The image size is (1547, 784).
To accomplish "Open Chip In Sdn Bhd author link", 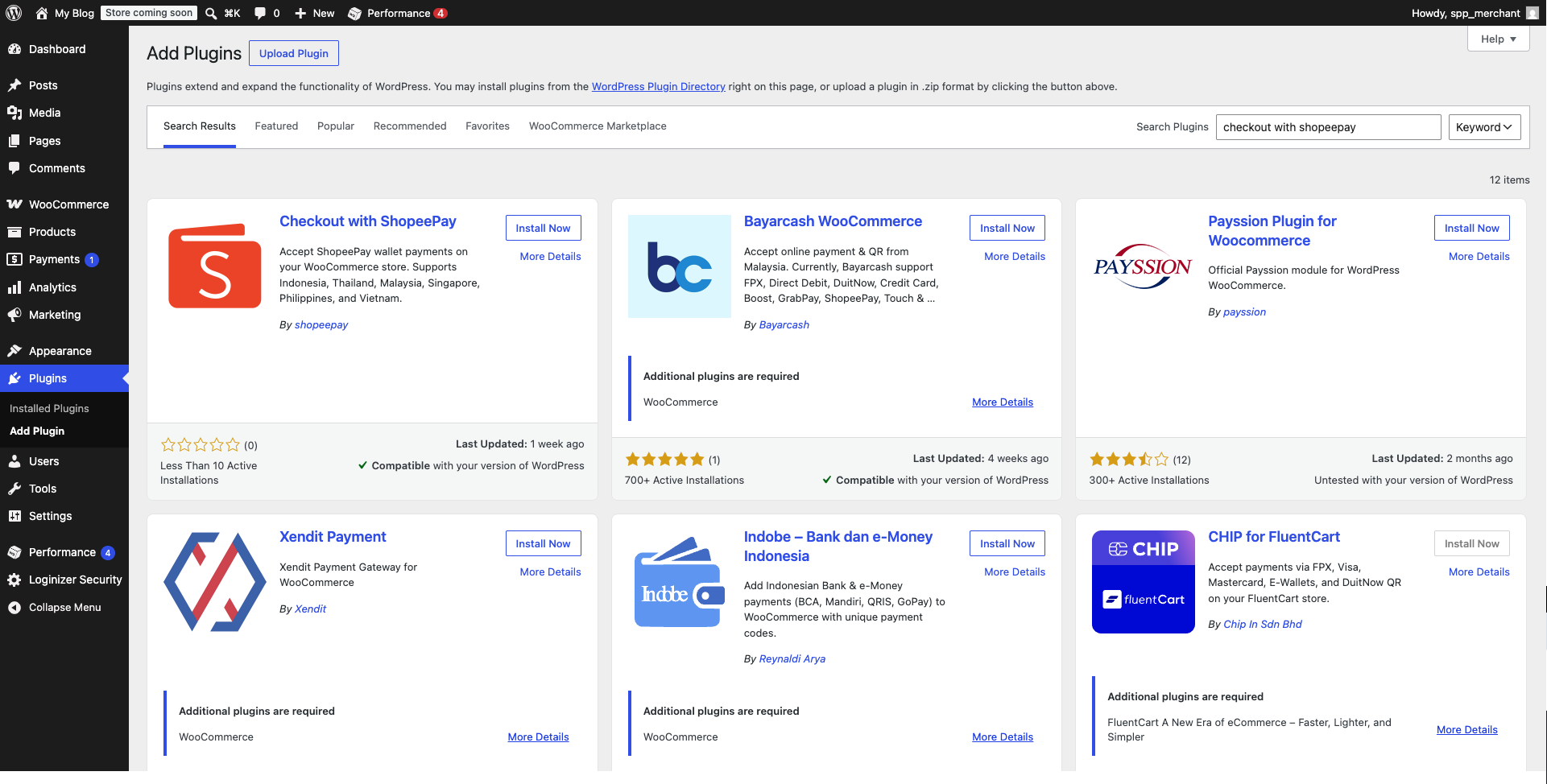I will (1263, 625).
